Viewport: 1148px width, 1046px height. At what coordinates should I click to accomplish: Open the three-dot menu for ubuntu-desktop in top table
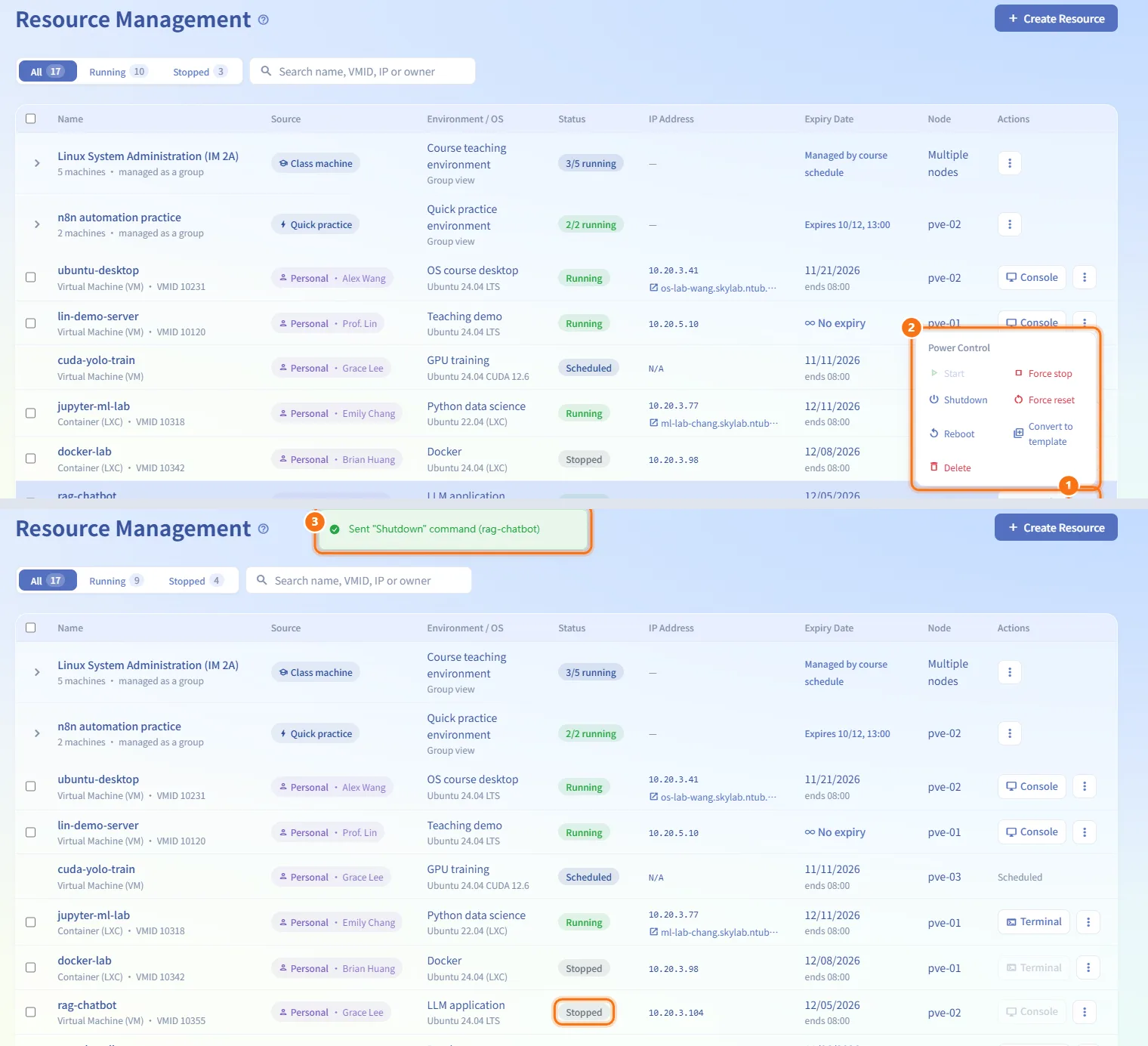coord(1085,277)
